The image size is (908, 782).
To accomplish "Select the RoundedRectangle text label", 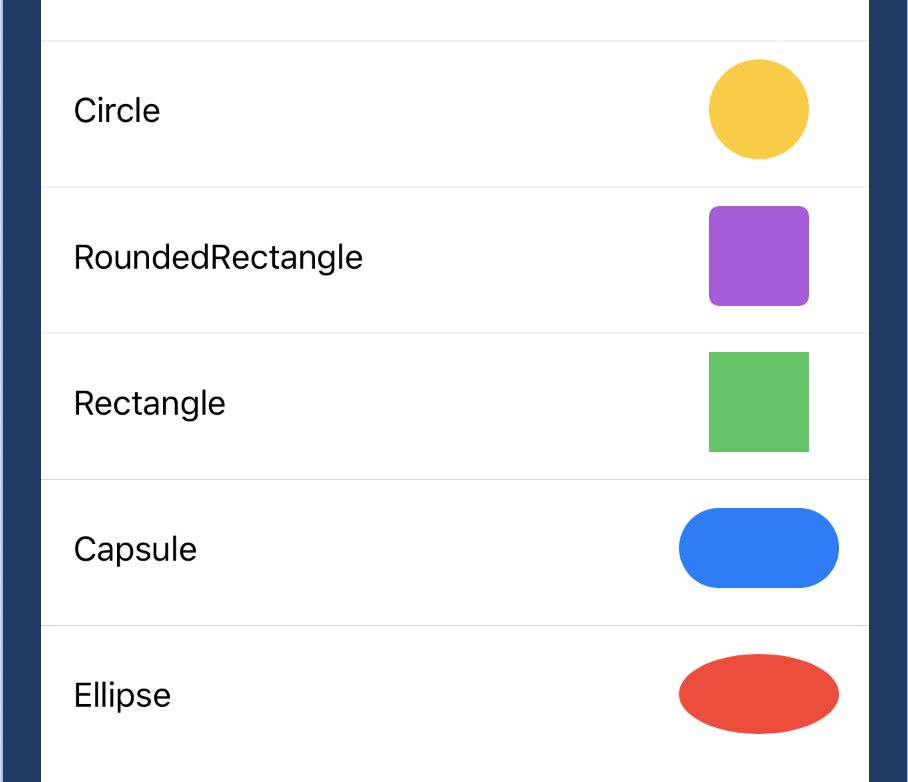I will [x=218, y=258].
